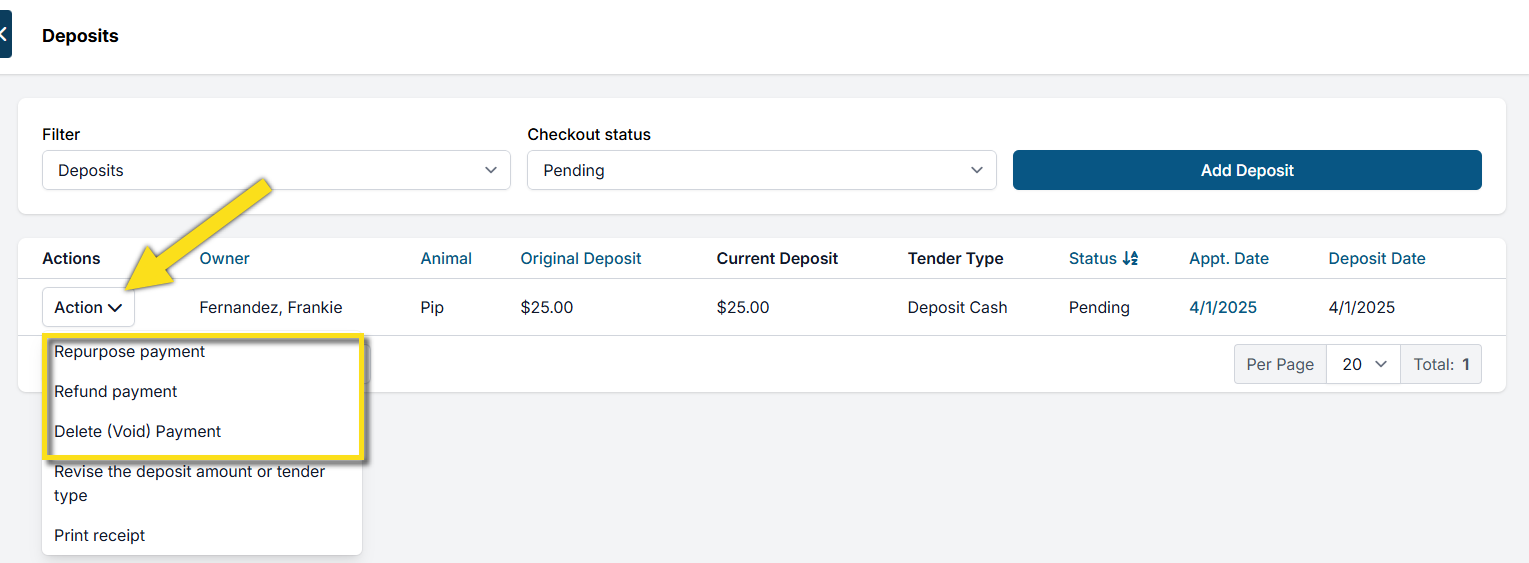Sort by Deposit Date column header
Image resolution: width=1529 pixels, height=563 pixels.
1376,258
